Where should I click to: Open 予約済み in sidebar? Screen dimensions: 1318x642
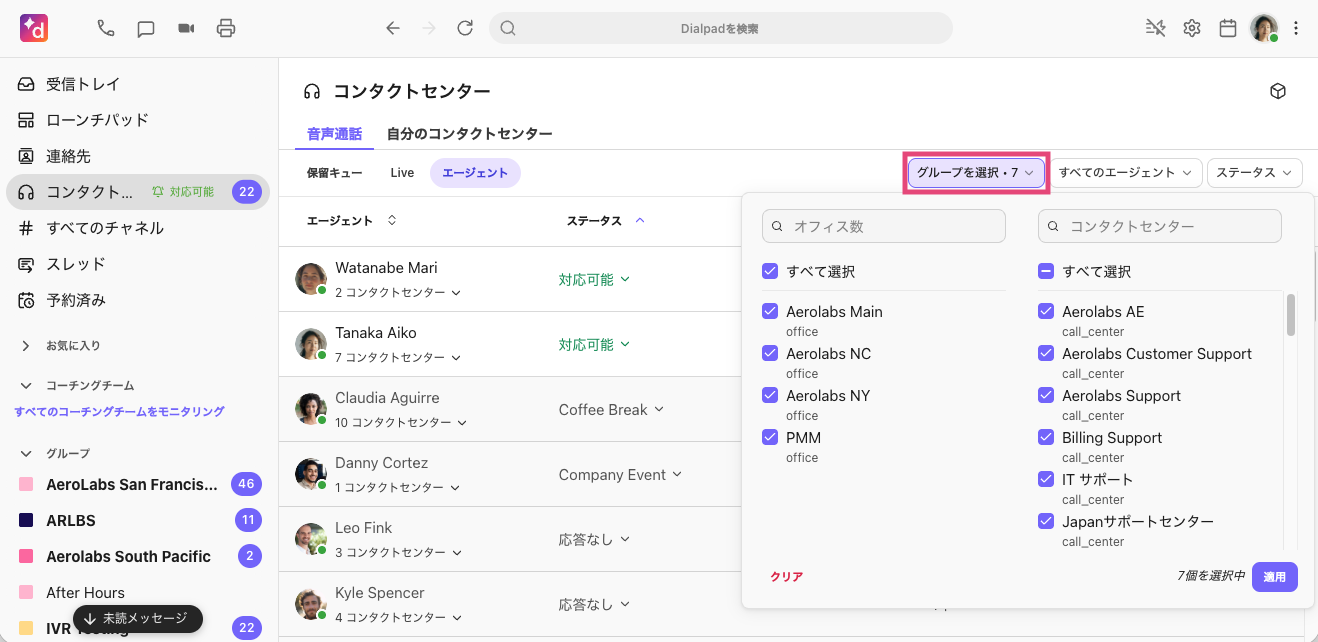138,300
